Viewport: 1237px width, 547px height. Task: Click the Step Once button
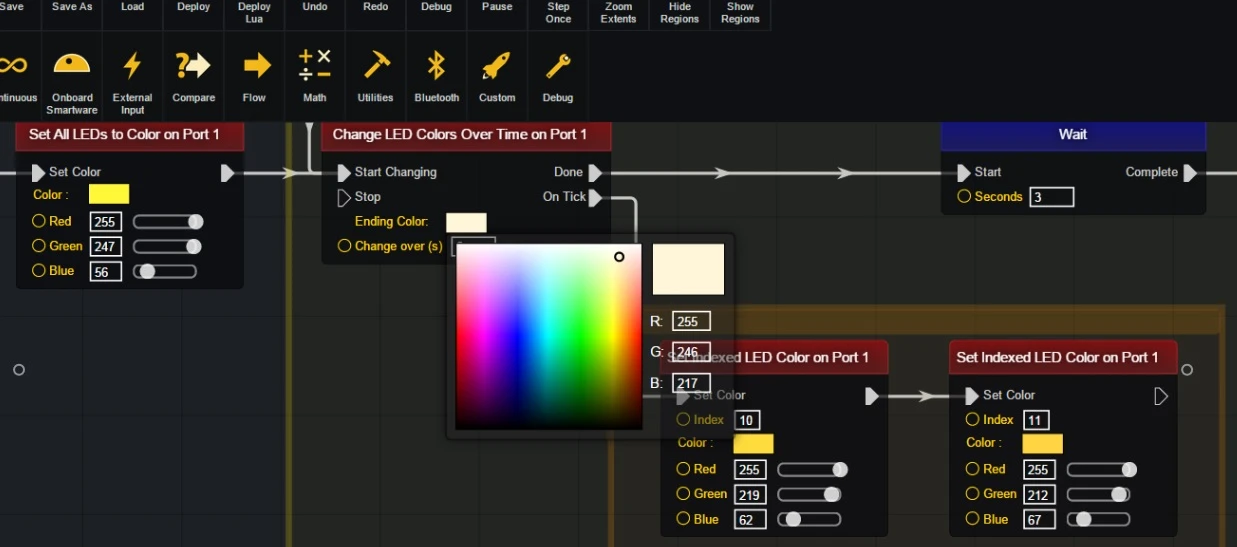[x=558, y=14]
